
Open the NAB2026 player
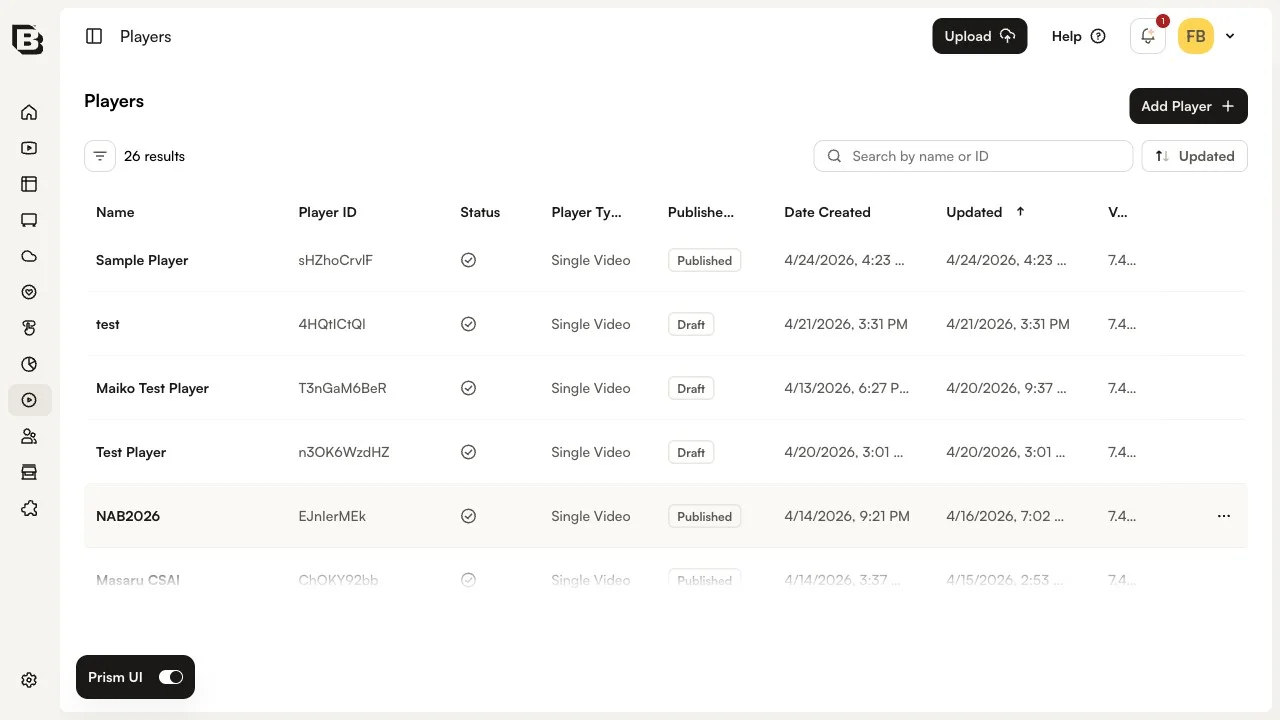(x=128, y=516)
